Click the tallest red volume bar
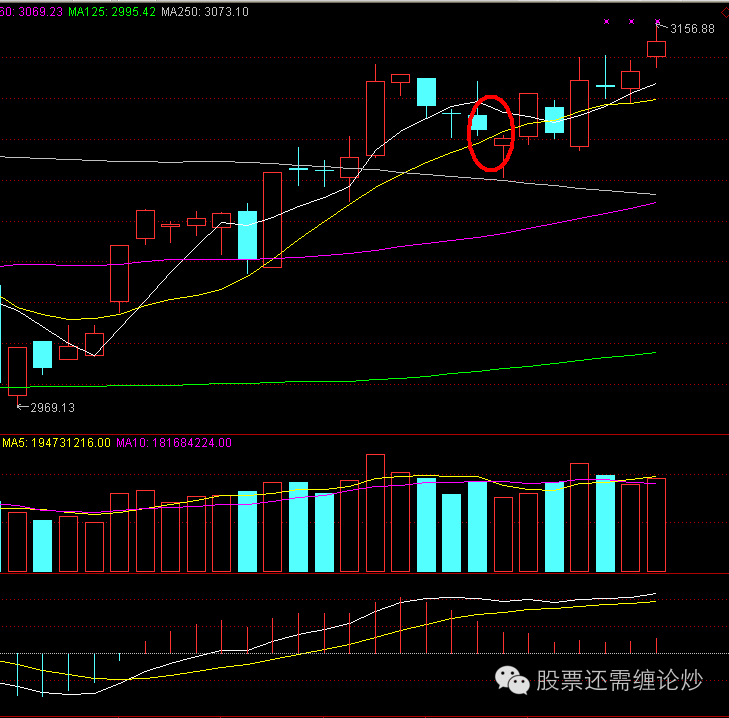 (375, 513)
